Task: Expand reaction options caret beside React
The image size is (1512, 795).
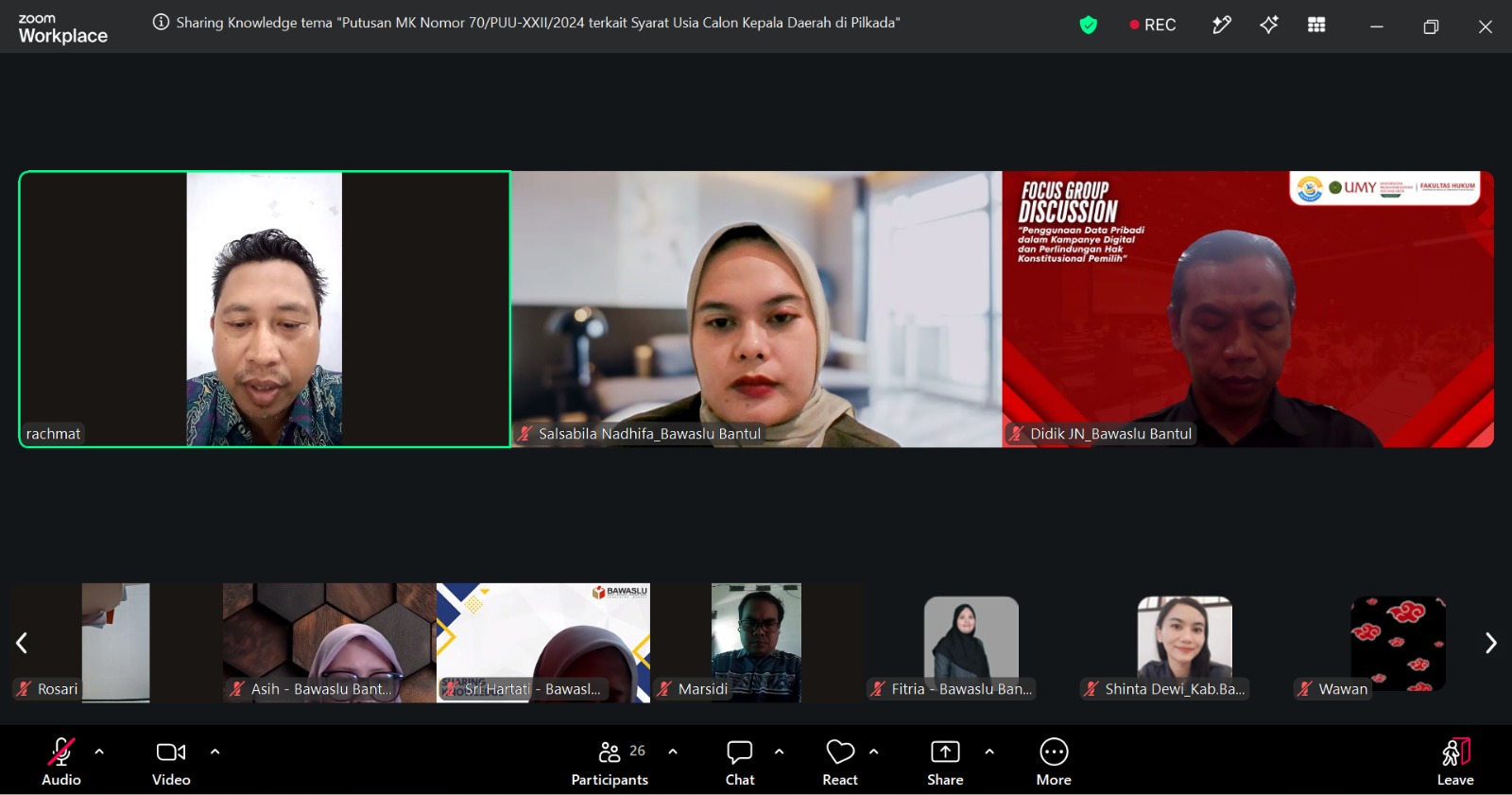Action: click(x=874, y=752)
